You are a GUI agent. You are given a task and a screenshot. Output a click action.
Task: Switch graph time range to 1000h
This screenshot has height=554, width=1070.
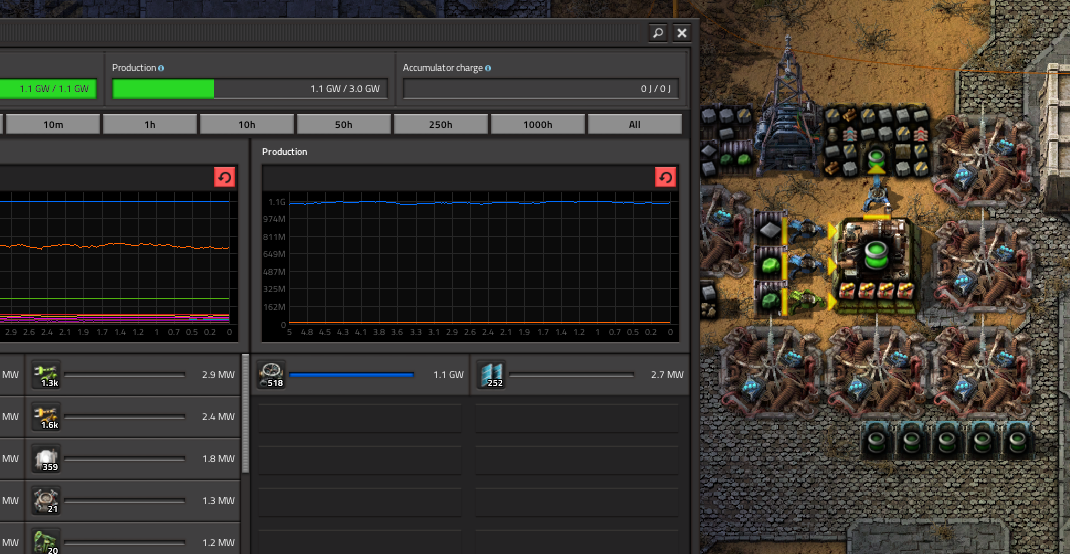(x=537, y=124)
